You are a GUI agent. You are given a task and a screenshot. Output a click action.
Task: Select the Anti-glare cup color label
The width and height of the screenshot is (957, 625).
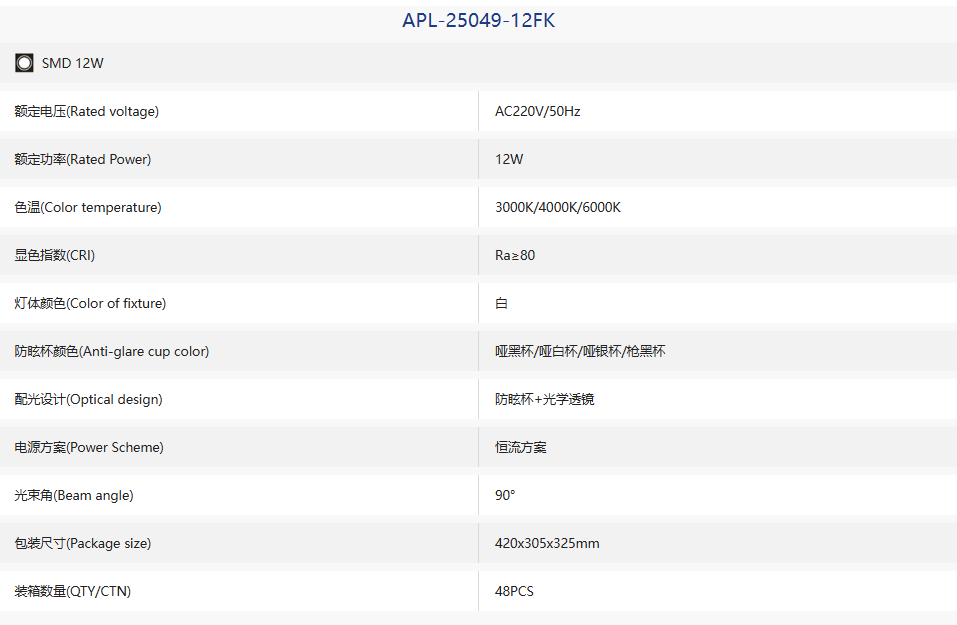112,352
